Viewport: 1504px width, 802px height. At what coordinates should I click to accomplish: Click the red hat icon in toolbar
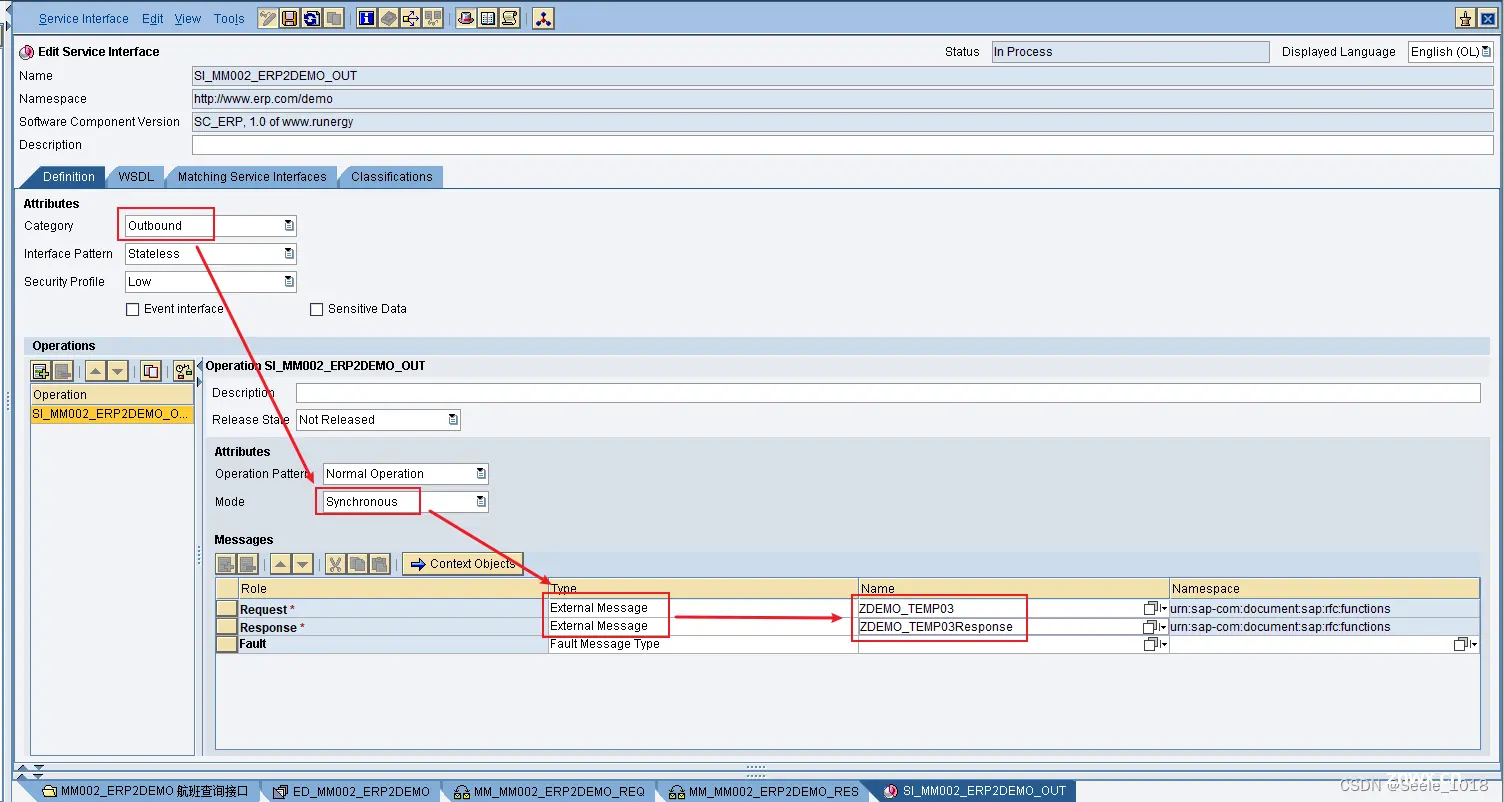point(465,18)
